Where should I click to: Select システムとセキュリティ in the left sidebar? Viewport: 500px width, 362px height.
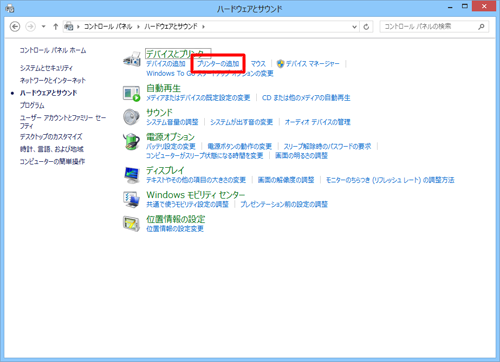[x=46, y=68]
